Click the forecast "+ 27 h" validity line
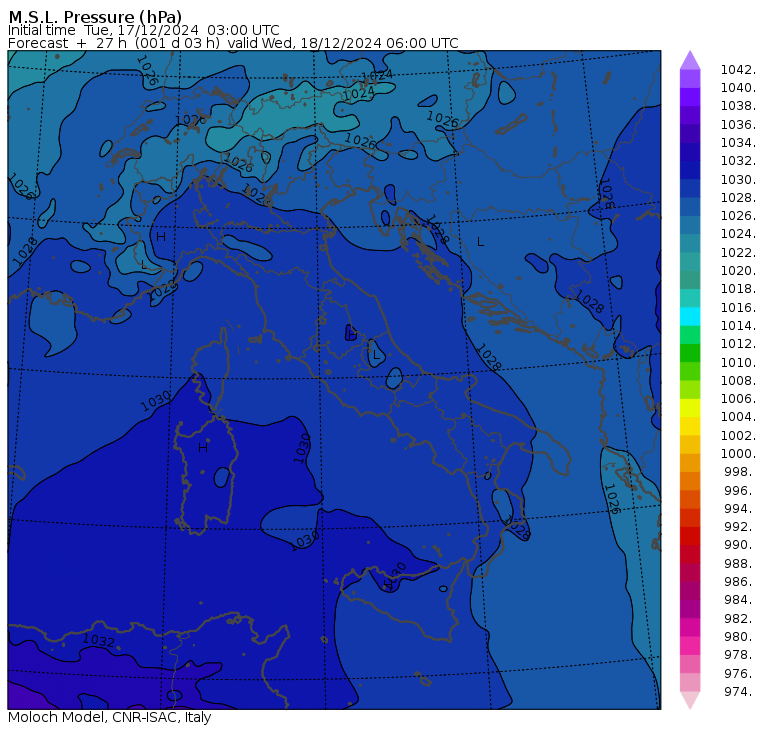The image size is (760, 731). [x=233, y=43]
